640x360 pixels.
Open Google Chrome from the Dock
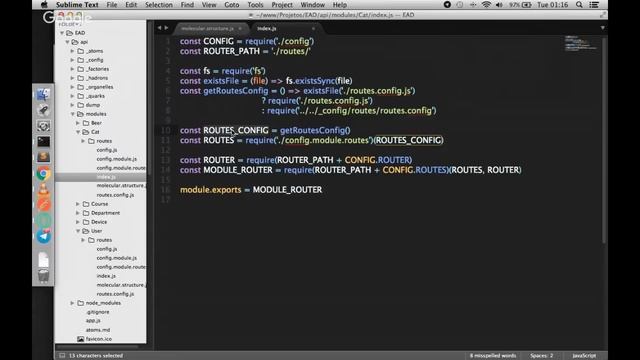pos(43,173)
